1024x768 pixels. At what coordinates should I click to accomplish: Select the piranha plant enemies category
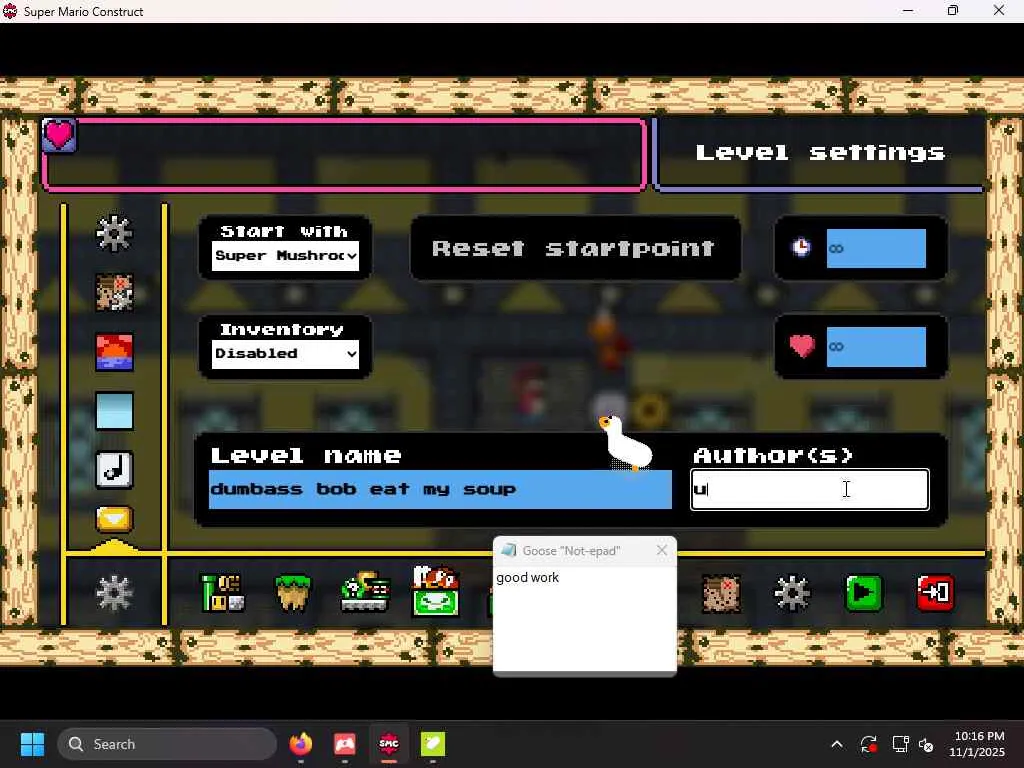436,591
